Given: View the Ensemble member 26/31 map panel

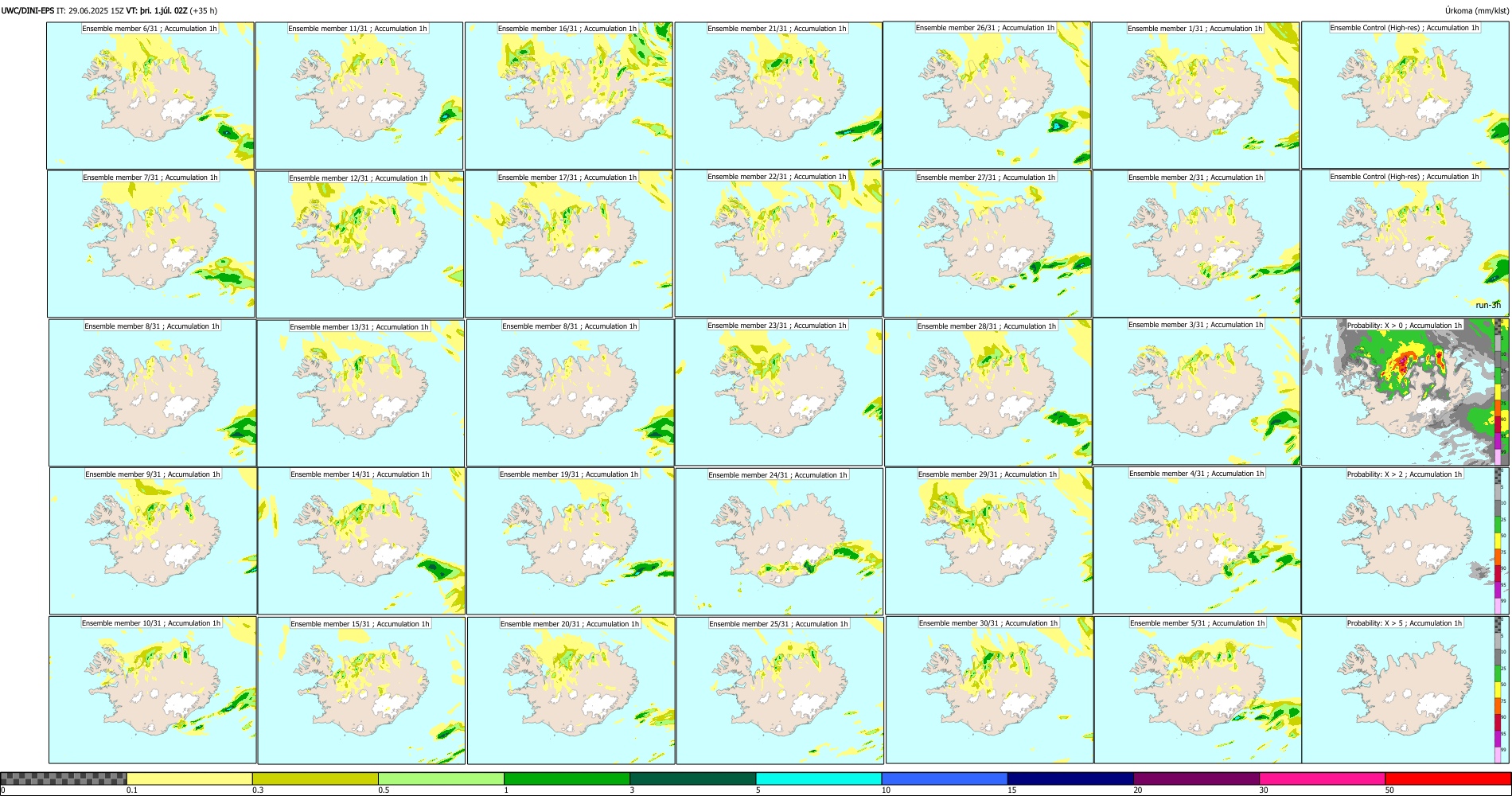Looking at the screenshot, I should [987, 95].
